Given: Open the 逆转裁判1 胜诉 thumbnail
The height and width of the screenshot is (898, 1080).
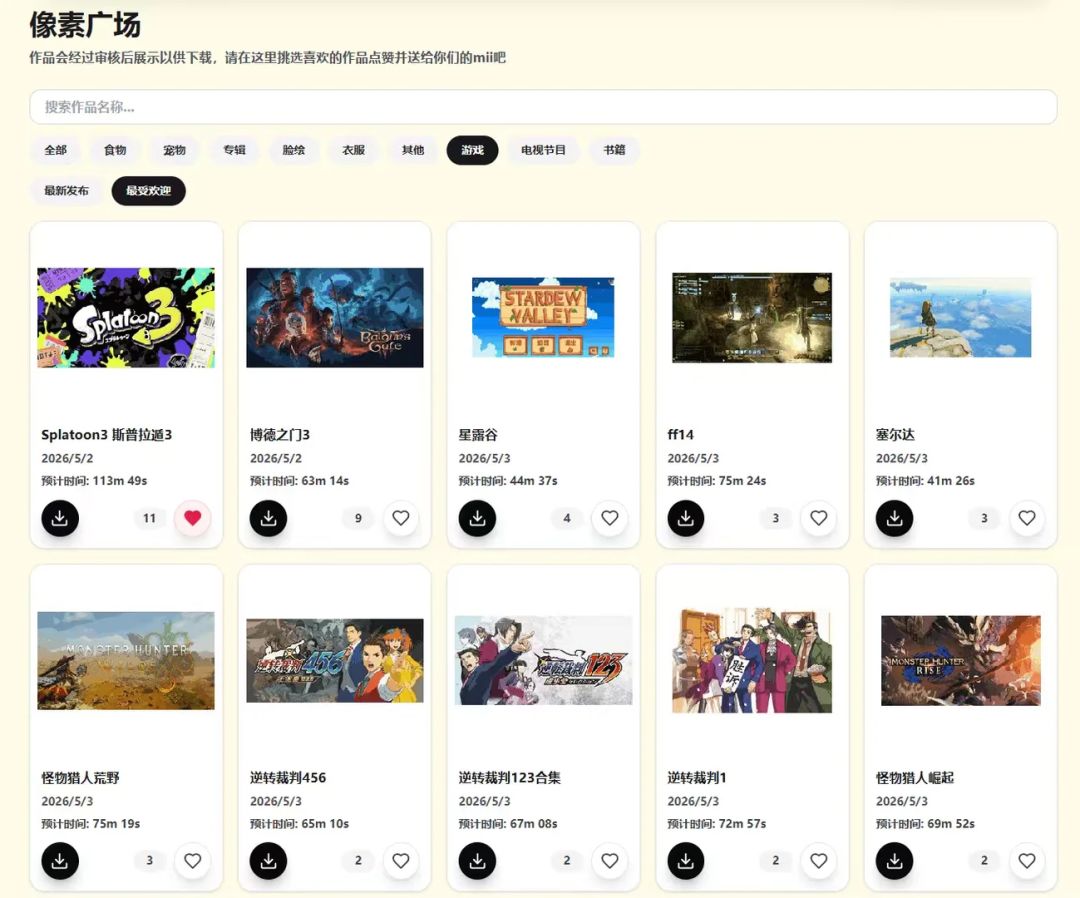Looking at the screenshot, I should (x=752, y=660).
